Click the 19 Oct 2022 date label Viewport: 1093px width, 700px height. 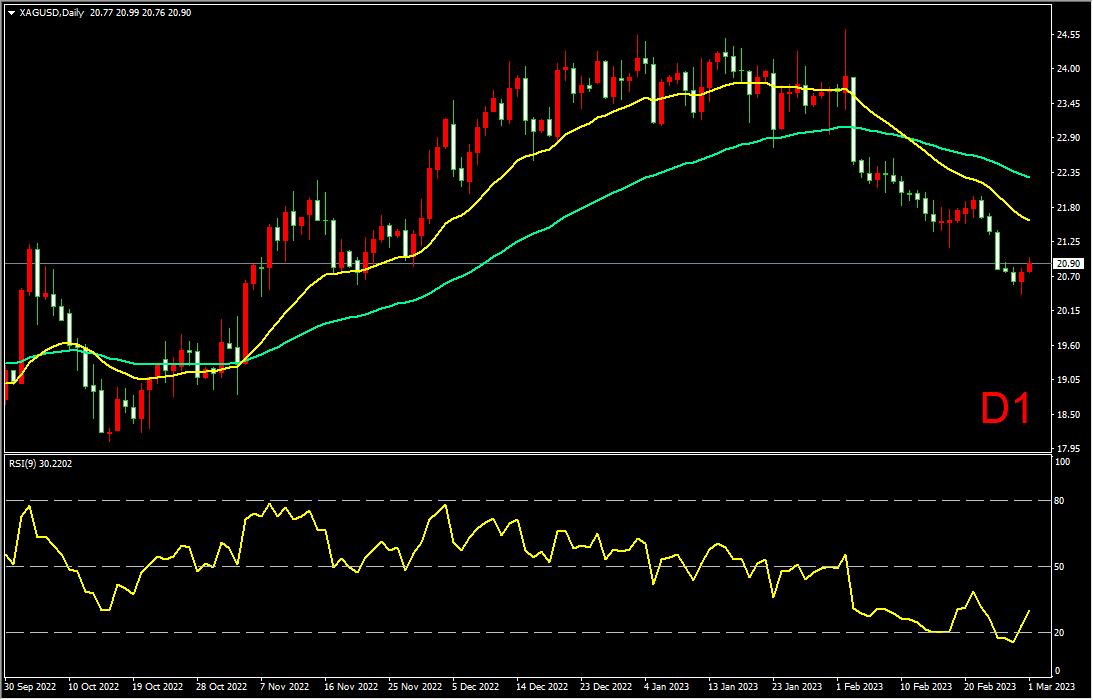coord(160,687)
